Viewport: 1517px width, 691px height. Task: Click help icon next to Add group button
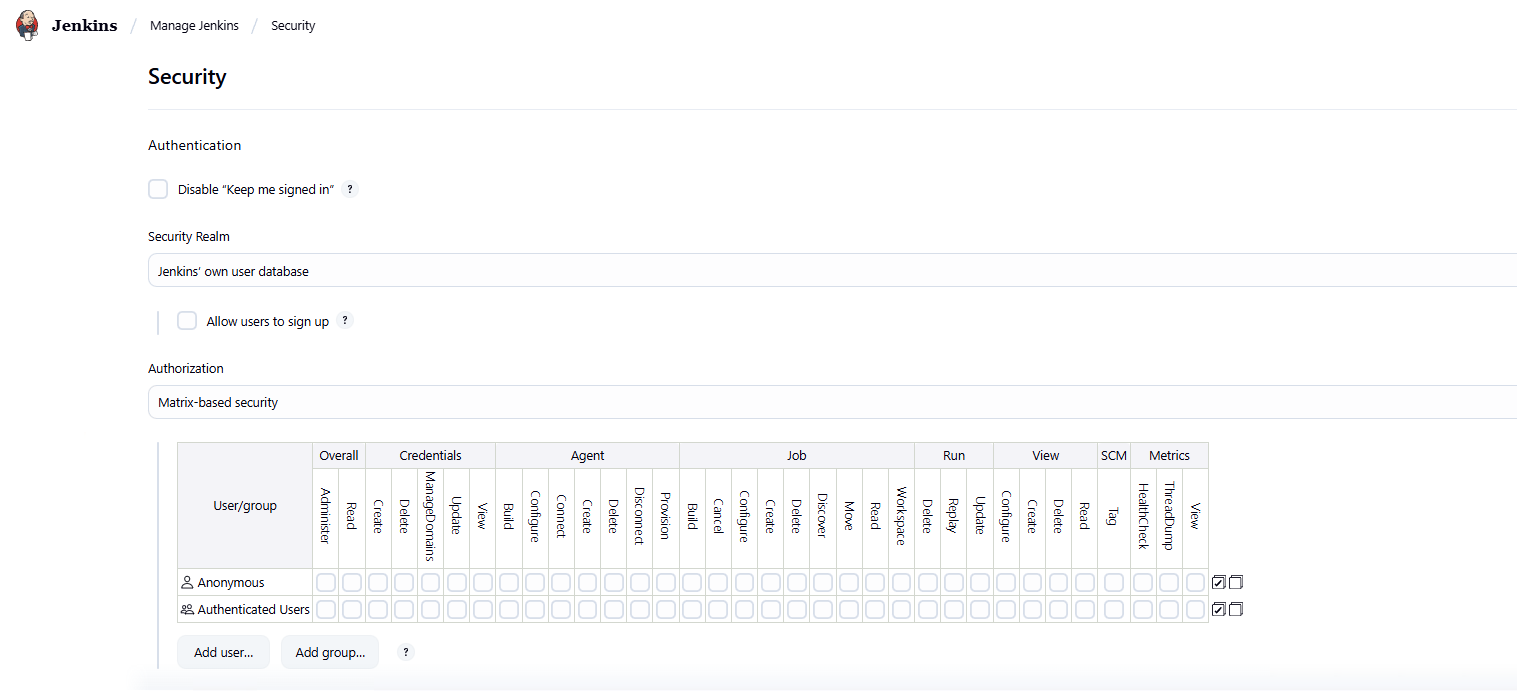(406, 652)
